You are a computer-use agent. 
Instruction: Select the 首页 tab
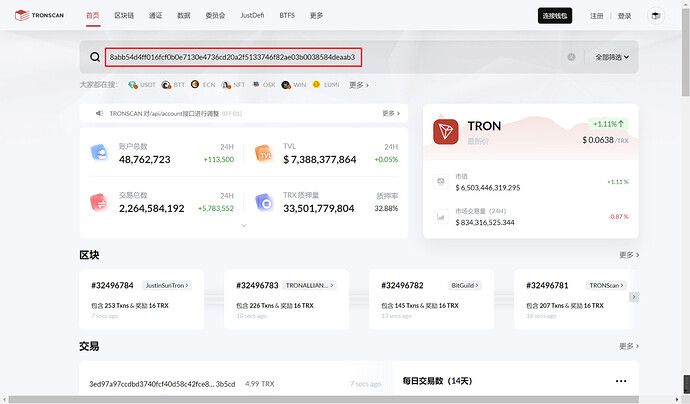tap(93, 15)
